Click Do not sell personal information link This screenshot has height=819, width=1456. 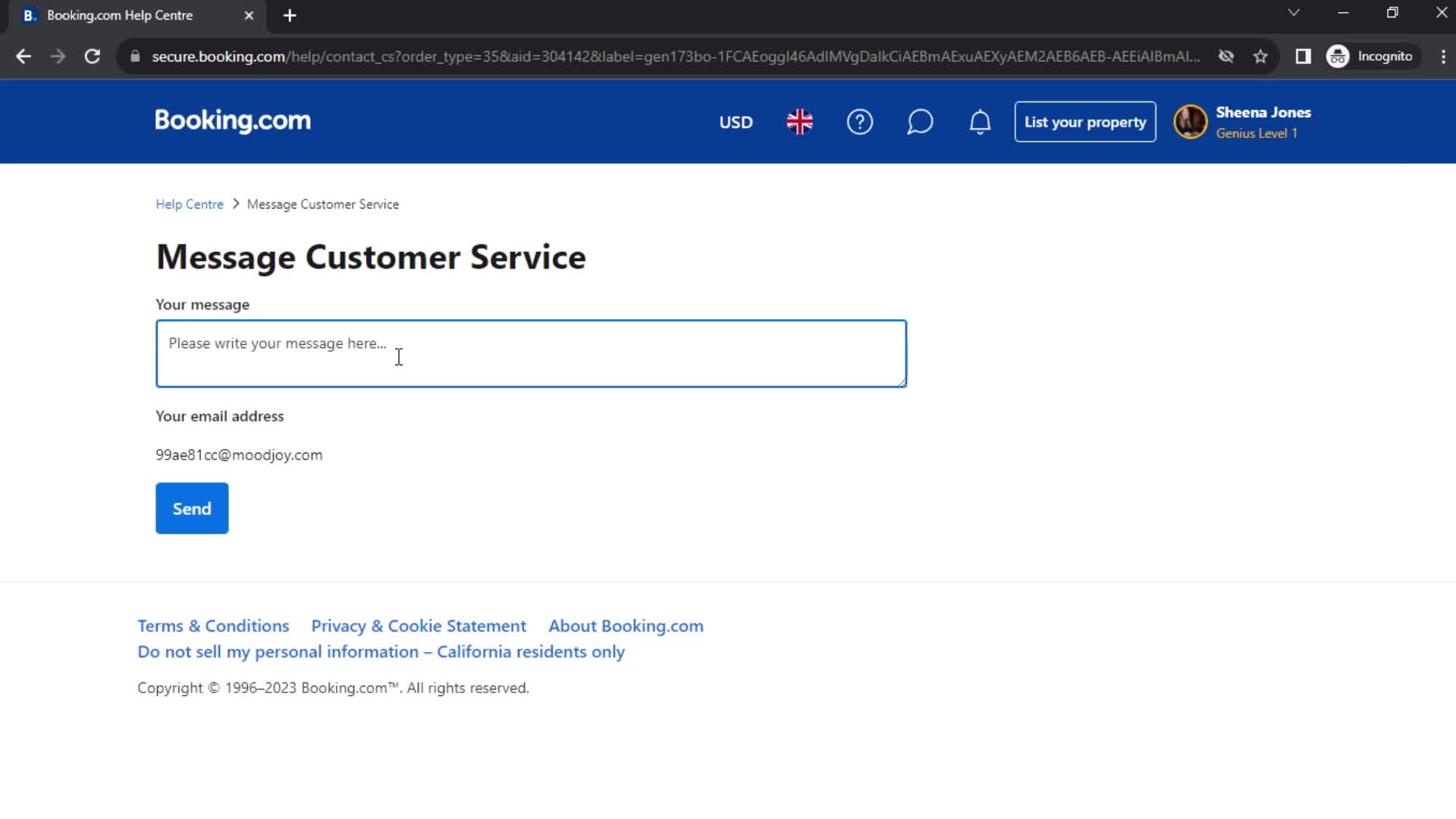[381, 651]
